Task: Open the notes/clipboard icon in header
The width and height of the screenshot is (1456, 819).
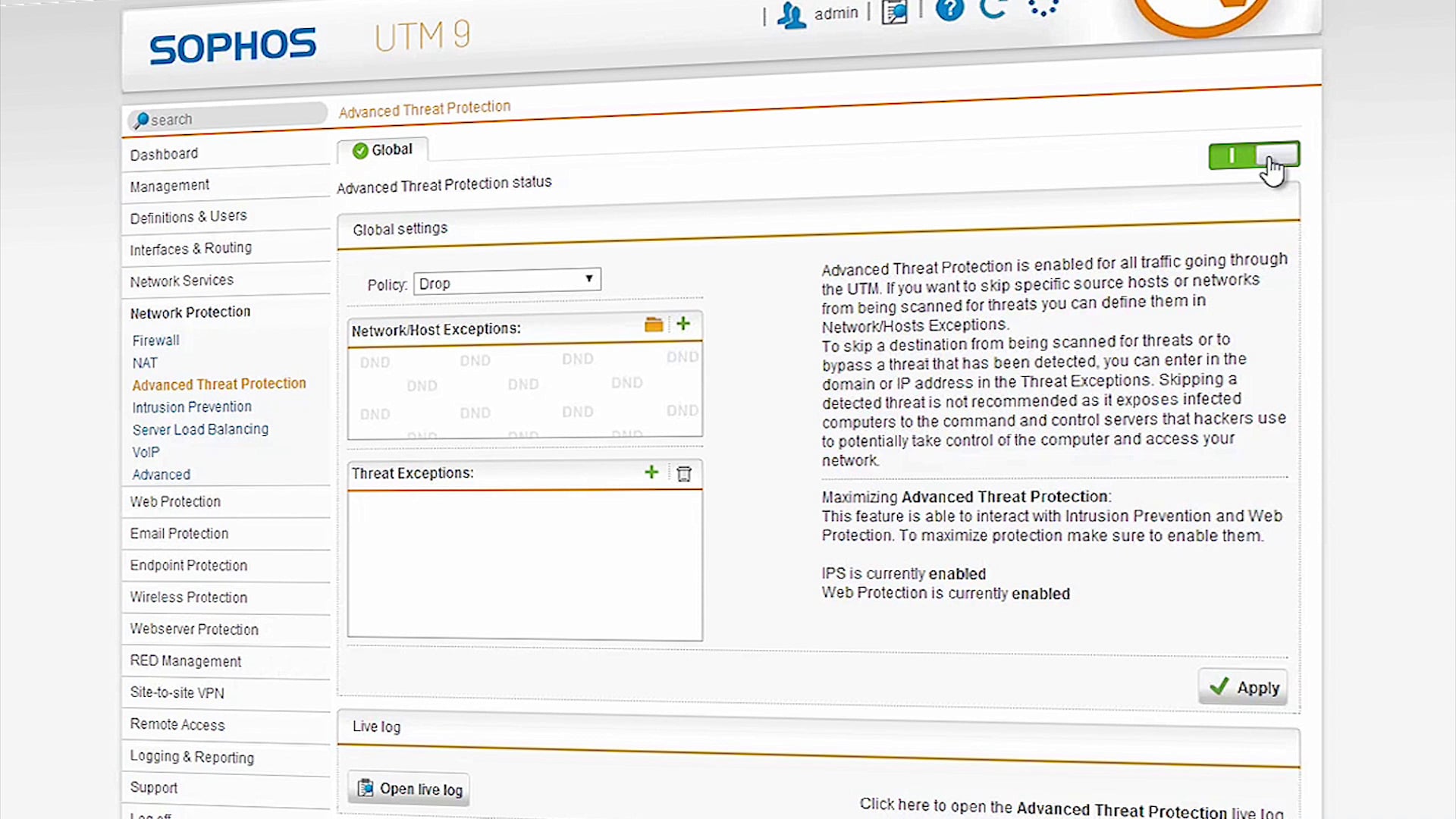Action: pos(895,11)
